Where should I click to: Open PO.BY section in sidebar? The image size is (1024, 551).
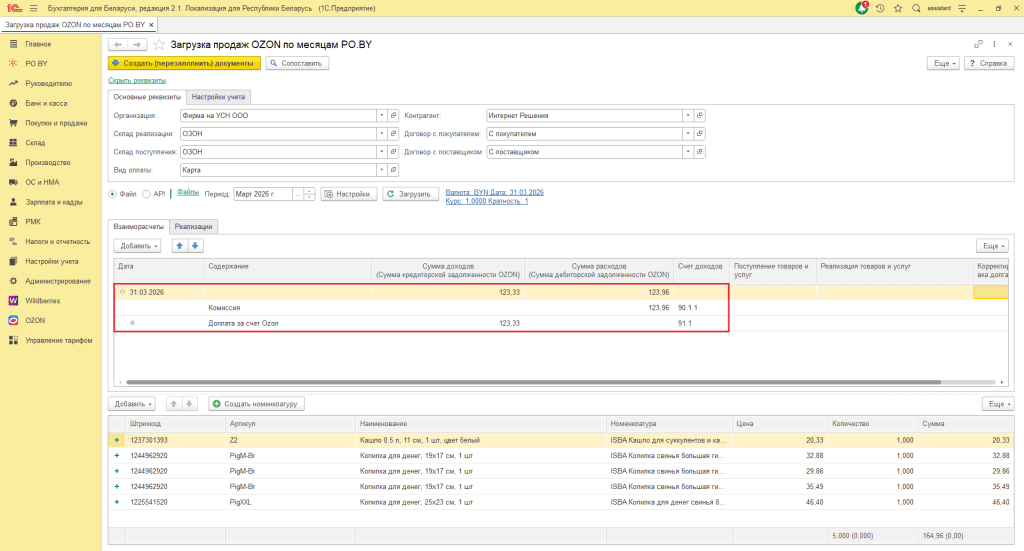point(36,63)
